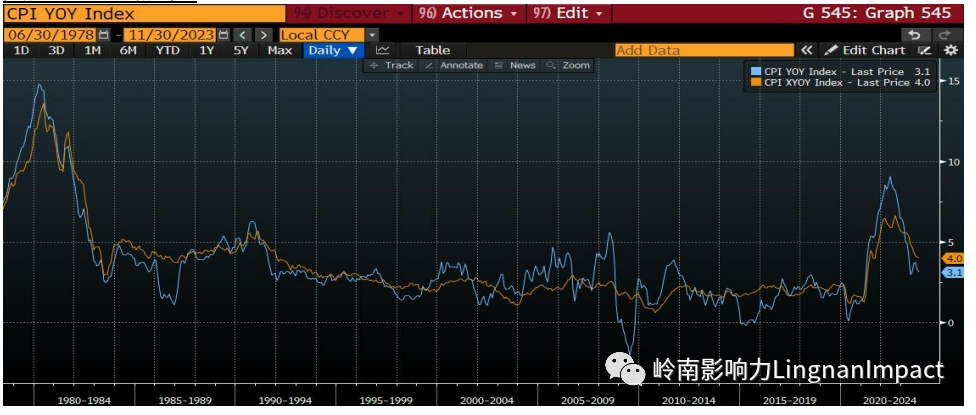Screen dimensions: 976x415
Task: Click the end date 11/30/2023 field
Action: (x=169, y=35)
